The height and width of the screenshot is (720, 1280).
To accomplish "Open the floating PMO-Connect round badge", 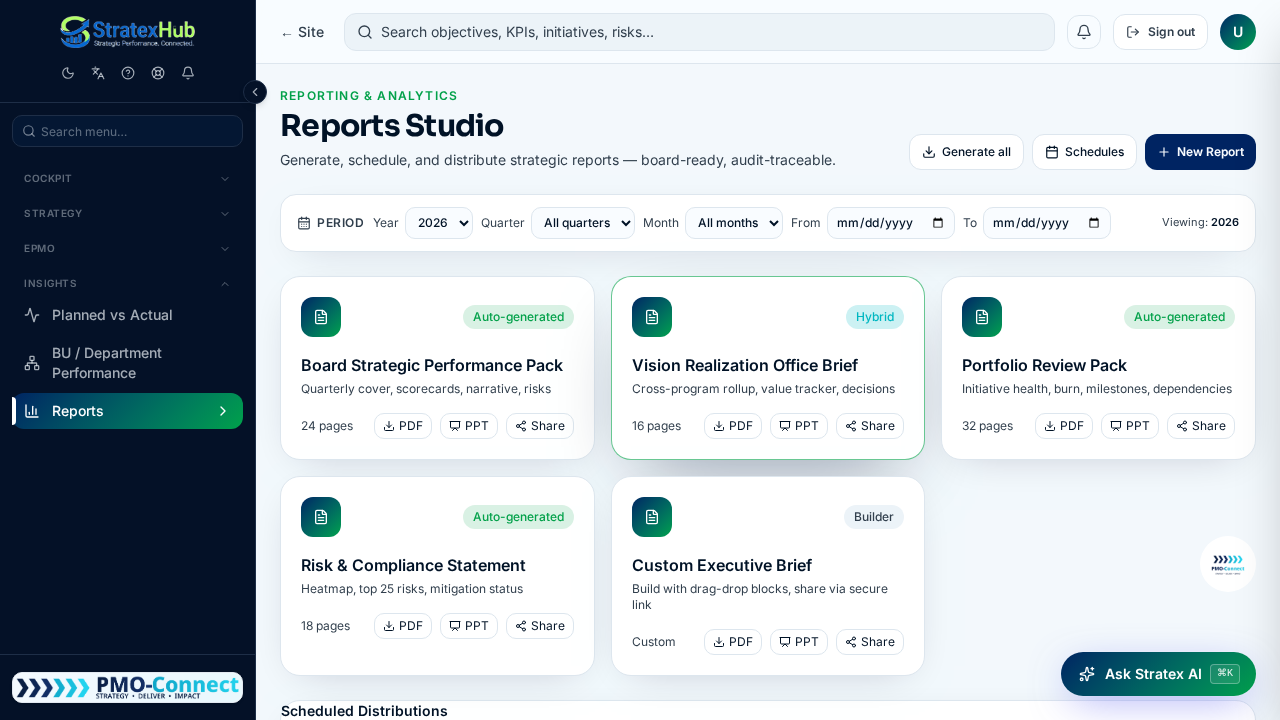I will tap(1228, 564).
